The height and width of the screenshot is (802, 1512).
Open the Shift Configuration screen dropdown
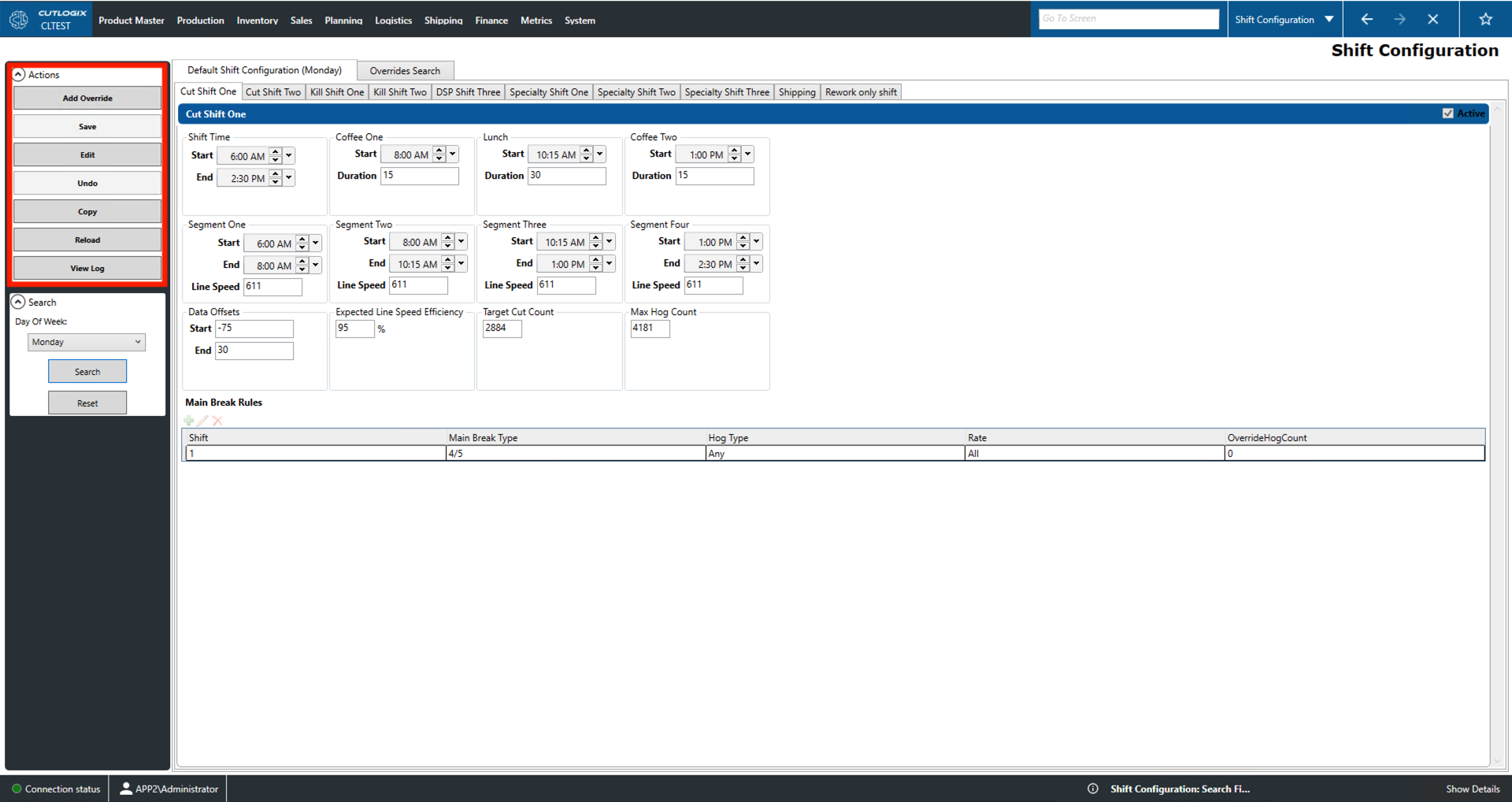click(1329, 19)
